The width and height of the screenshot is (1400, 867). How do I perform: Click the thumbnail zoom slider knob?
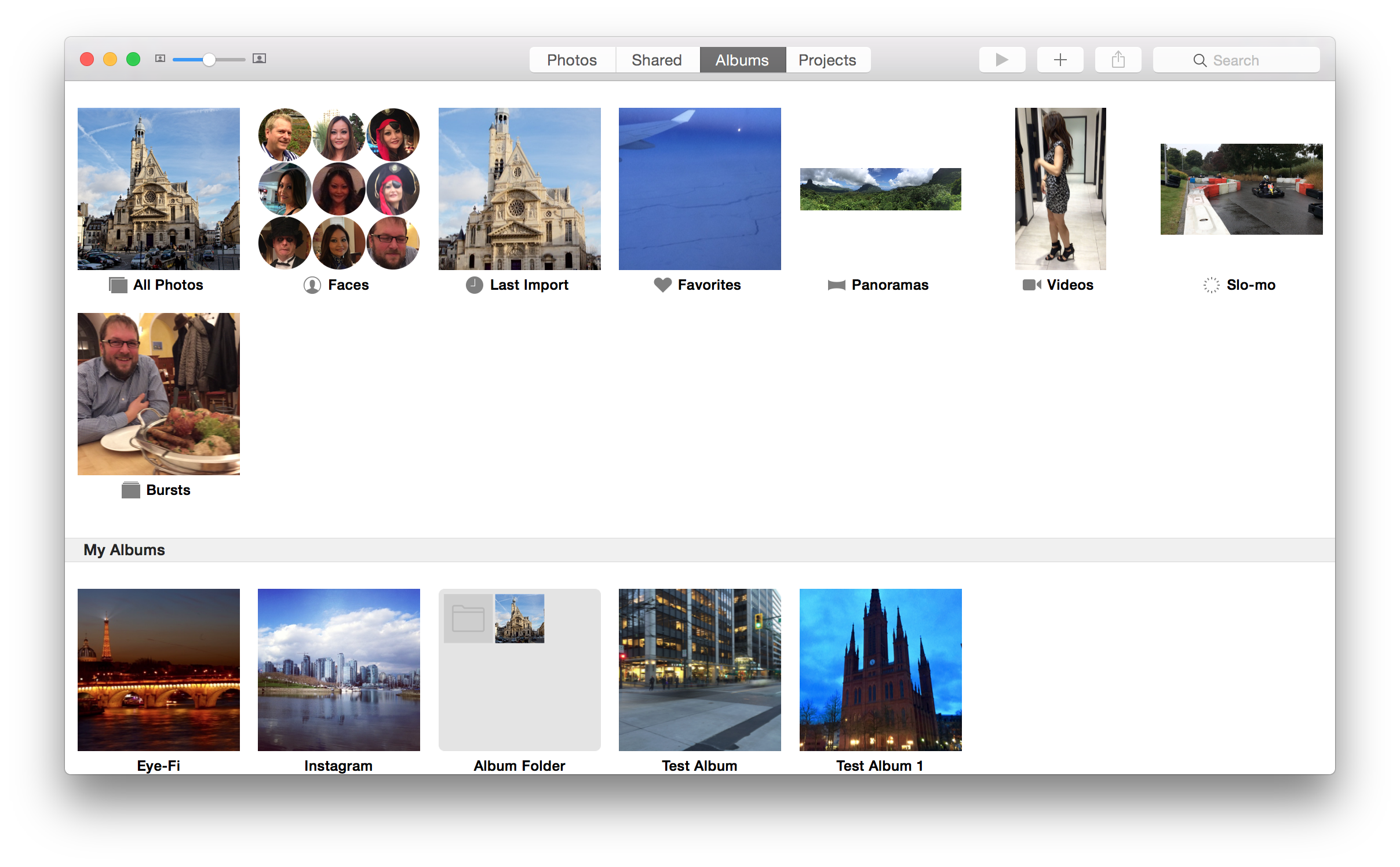pos(209,59)
